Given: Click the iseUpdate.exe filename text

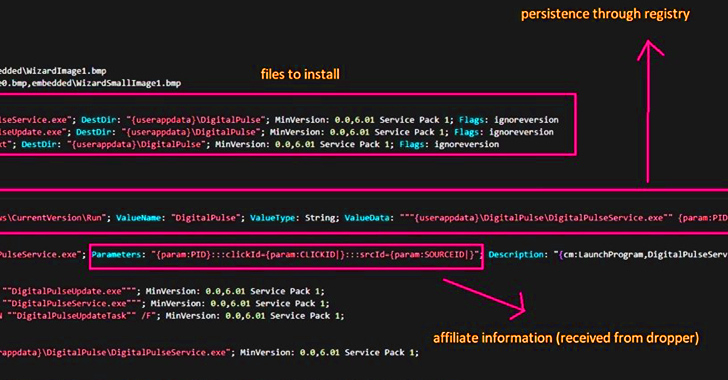Looking at the screenshot, I should 33,132.
